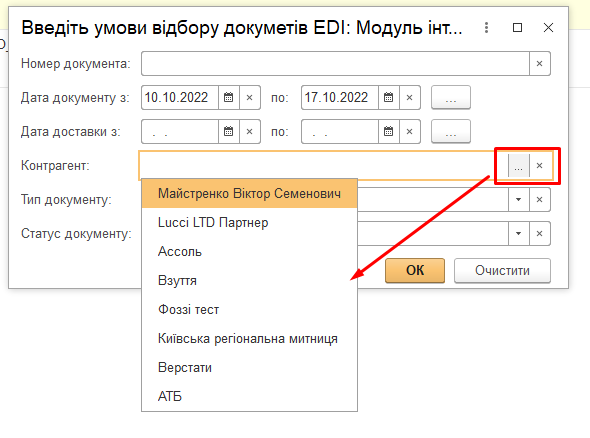Pick Верстати from the dropdown list

click(249, 367)
